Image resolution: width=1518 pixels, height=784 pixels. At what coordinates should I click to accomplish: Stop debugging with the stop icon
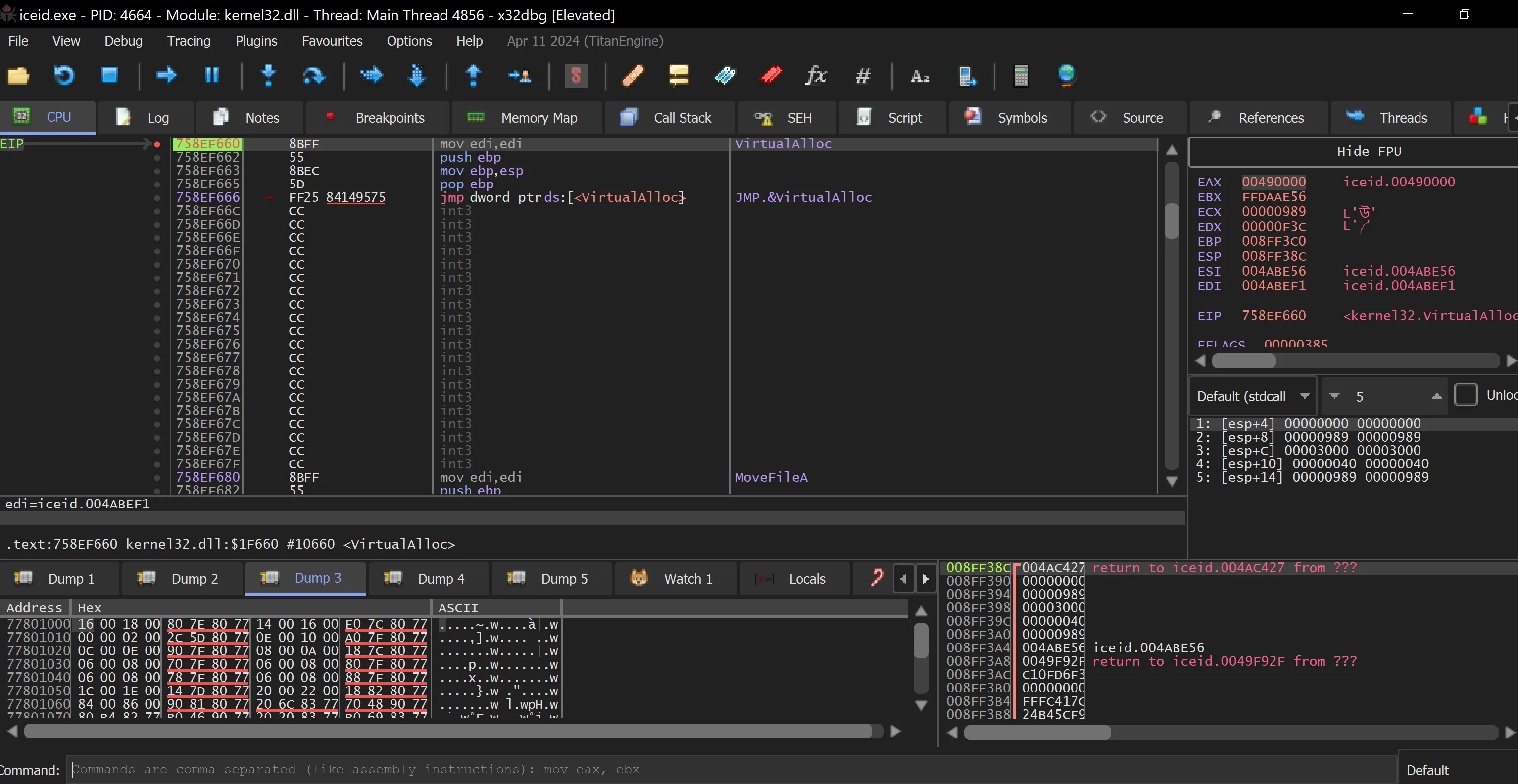coord(109,75)
